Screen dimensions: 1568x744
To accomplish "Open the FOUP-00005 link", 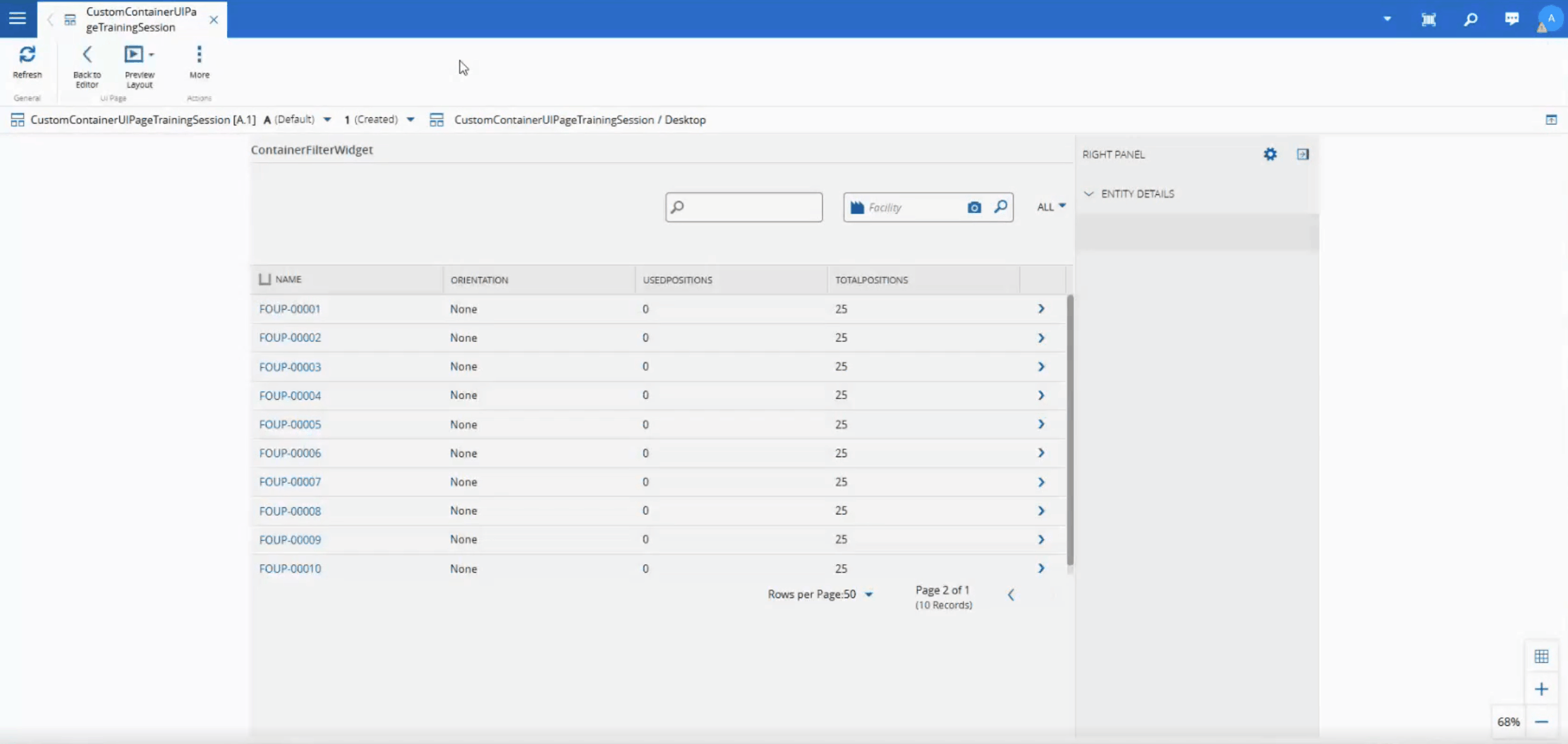I will click(x=290, y=425).
